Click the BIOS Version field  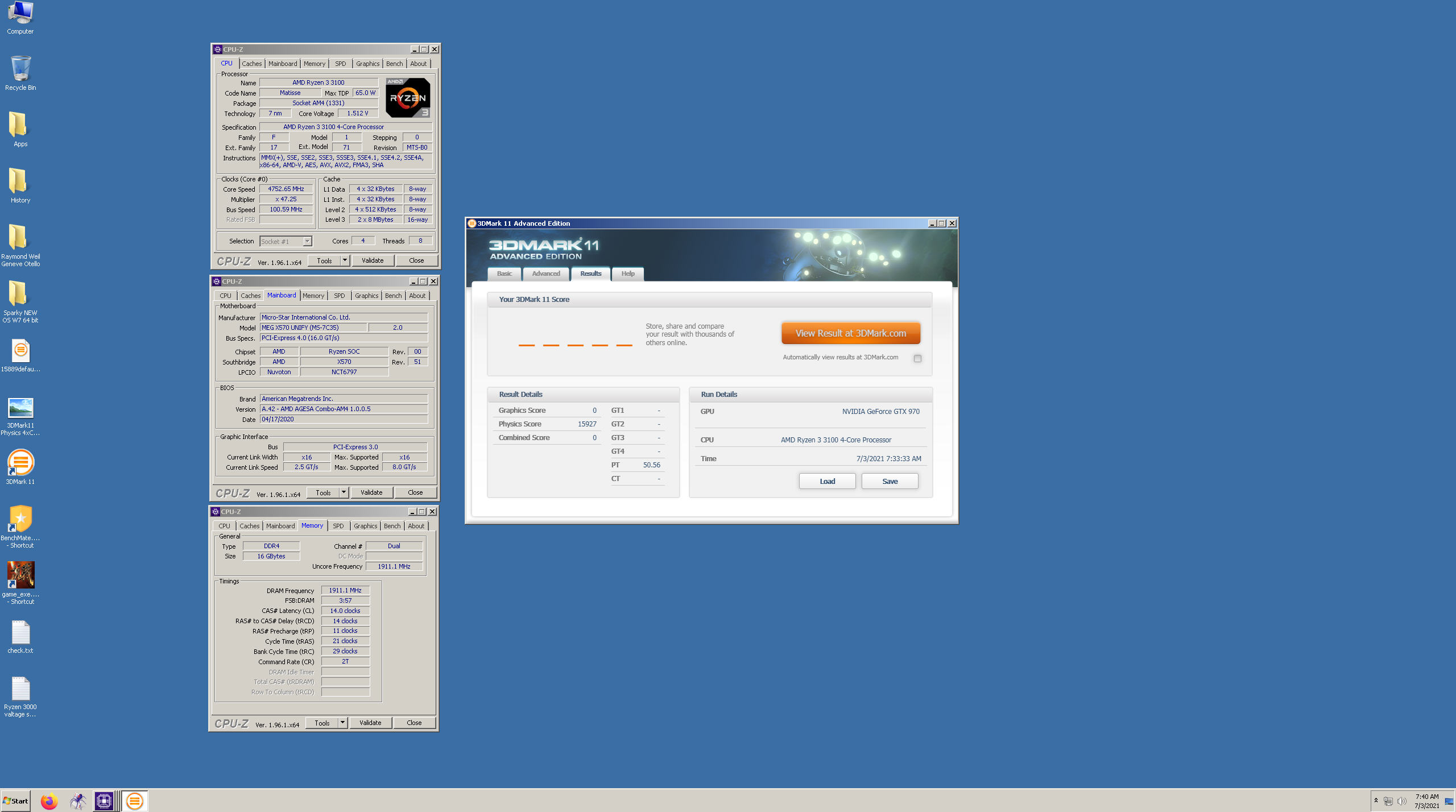344,409
